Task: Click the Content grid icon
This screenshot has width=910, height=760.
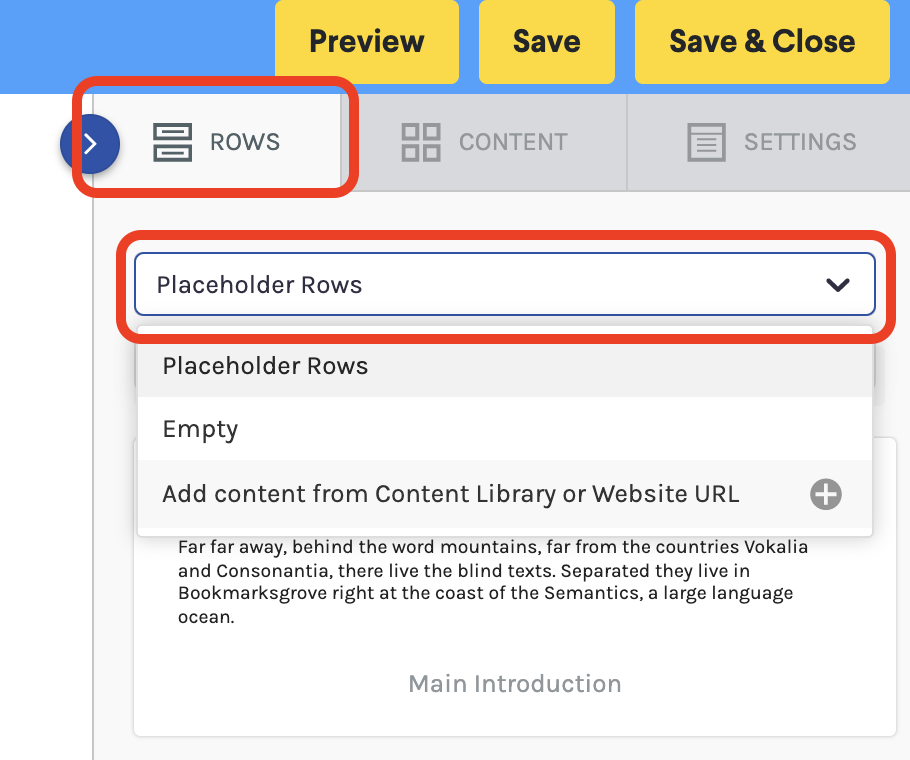Action: pos(421,142)
